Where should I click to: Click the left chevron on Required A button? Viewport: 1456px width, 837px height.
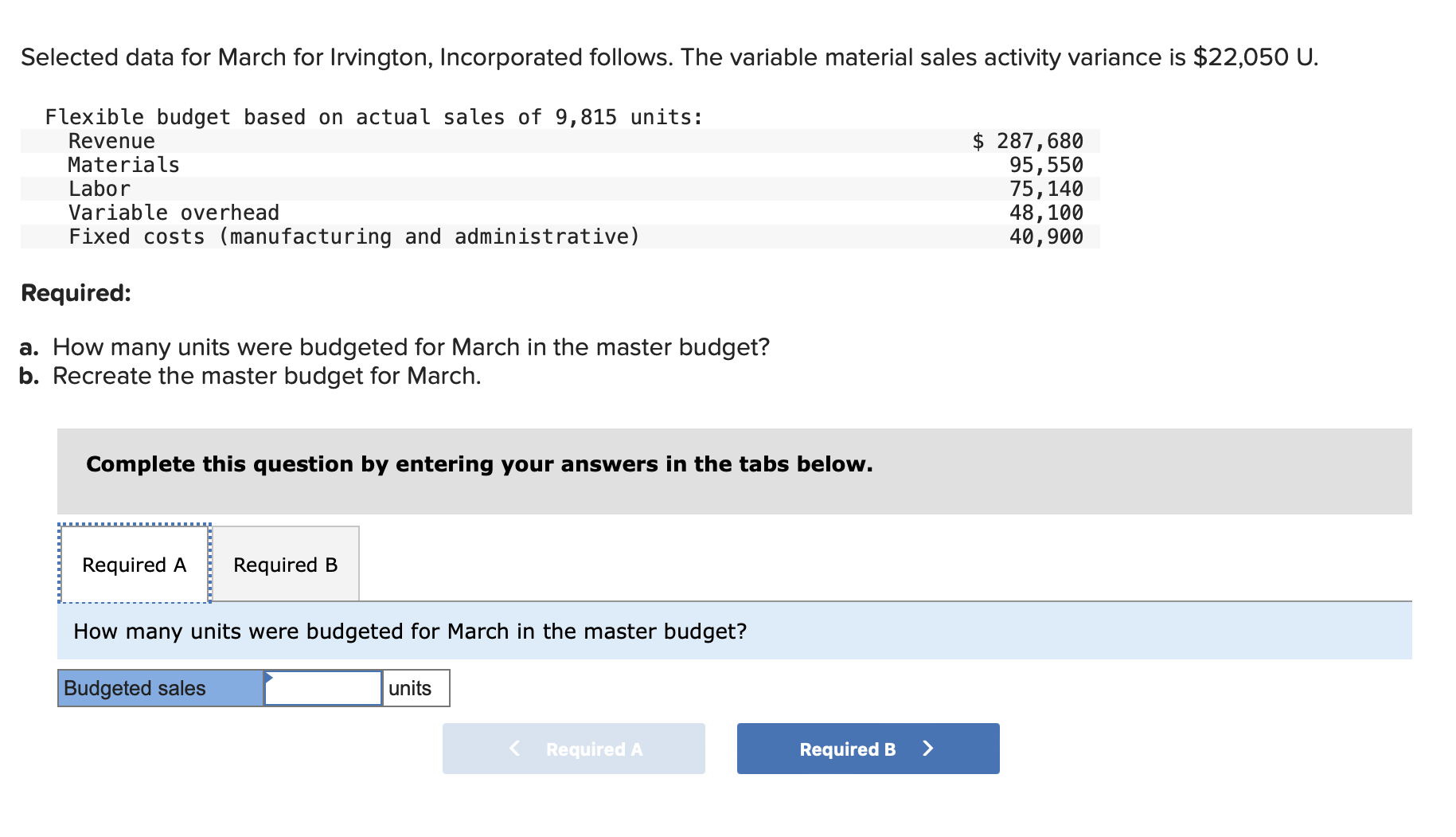(x=513, y=749)
